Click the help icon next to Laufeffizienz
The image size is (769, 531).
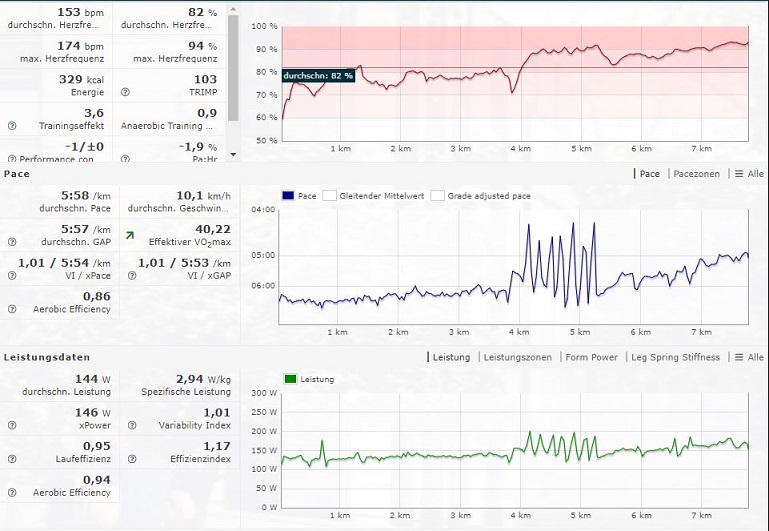[x=12, y=459]
